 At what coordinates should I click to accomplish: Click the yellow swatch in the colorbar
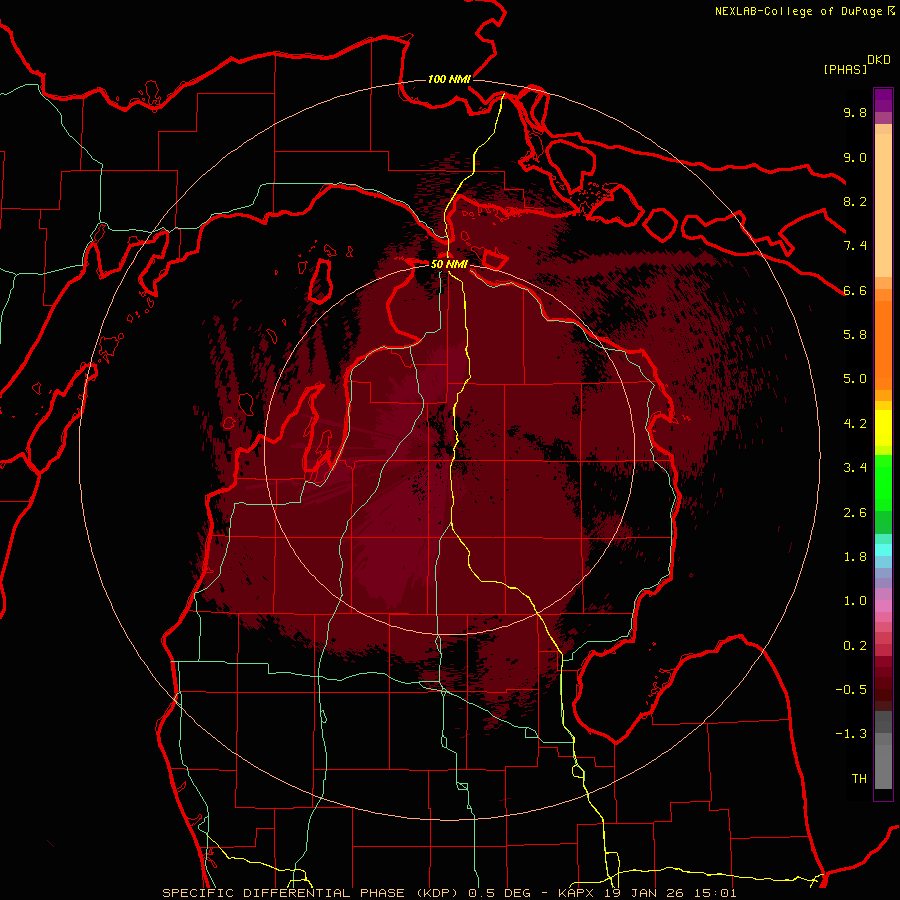click(883, 427)
